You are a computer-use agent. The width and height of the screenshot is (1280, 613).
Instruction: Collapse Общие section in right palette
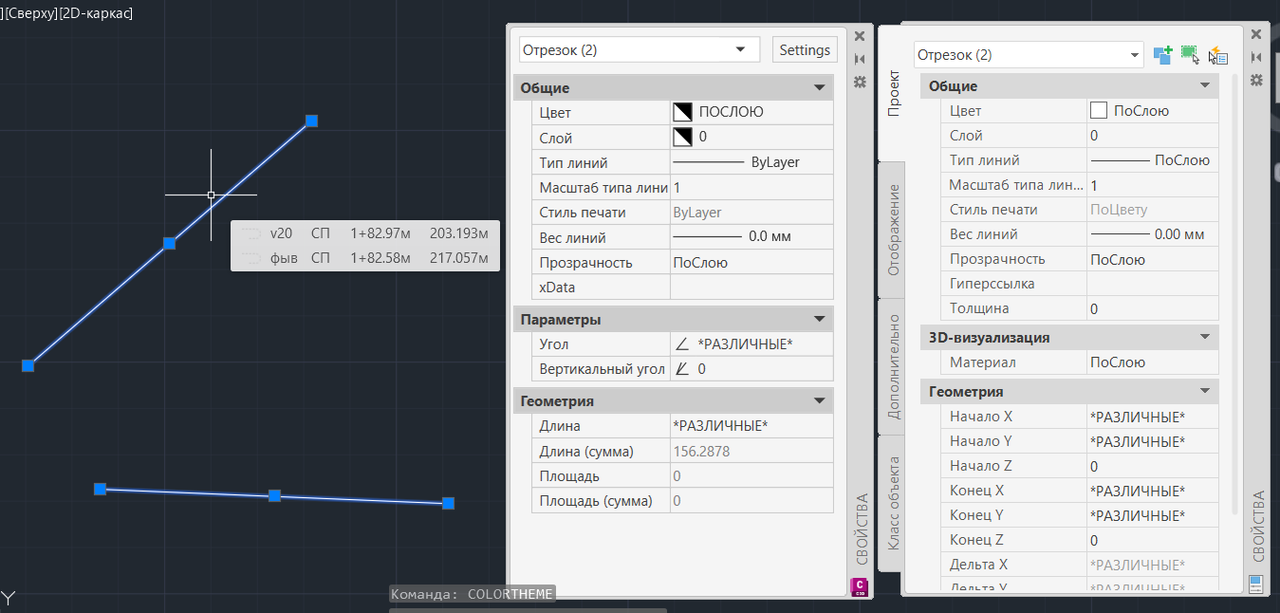tap(1206, 87)
